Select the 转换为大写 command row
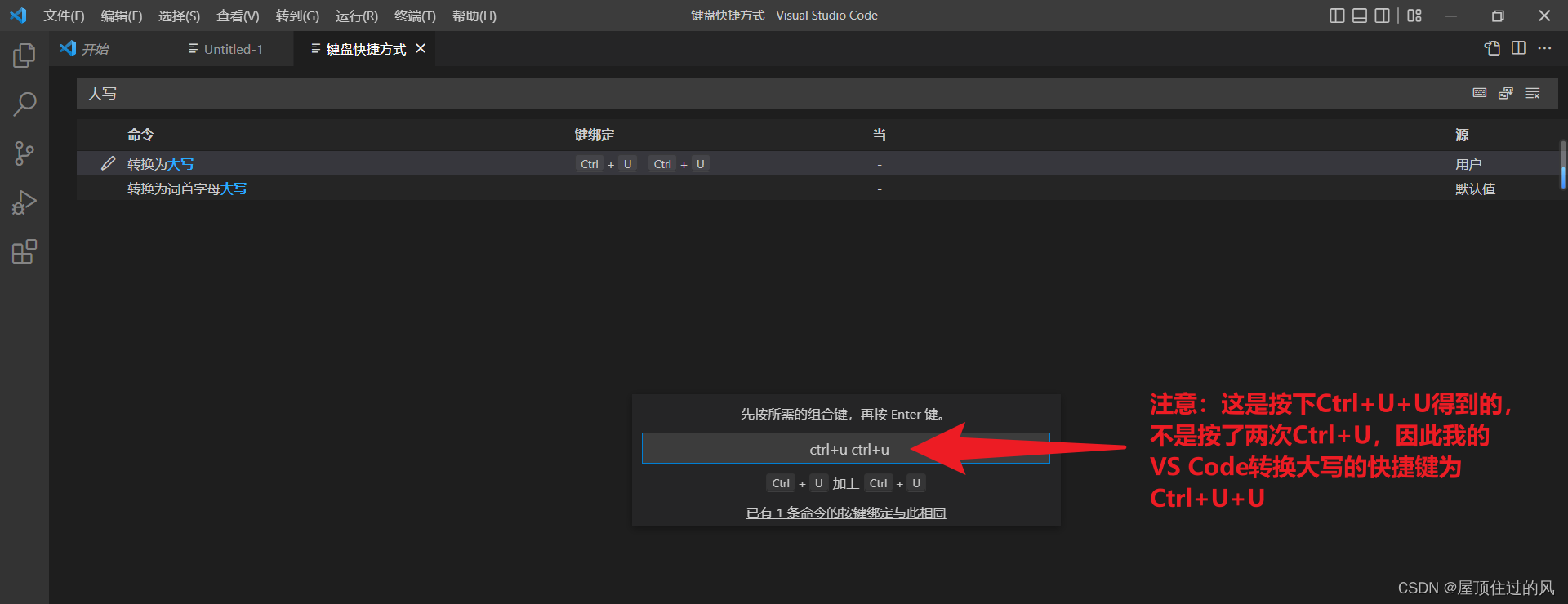This screenshot has height=604, width=1568. pos(817,163)
